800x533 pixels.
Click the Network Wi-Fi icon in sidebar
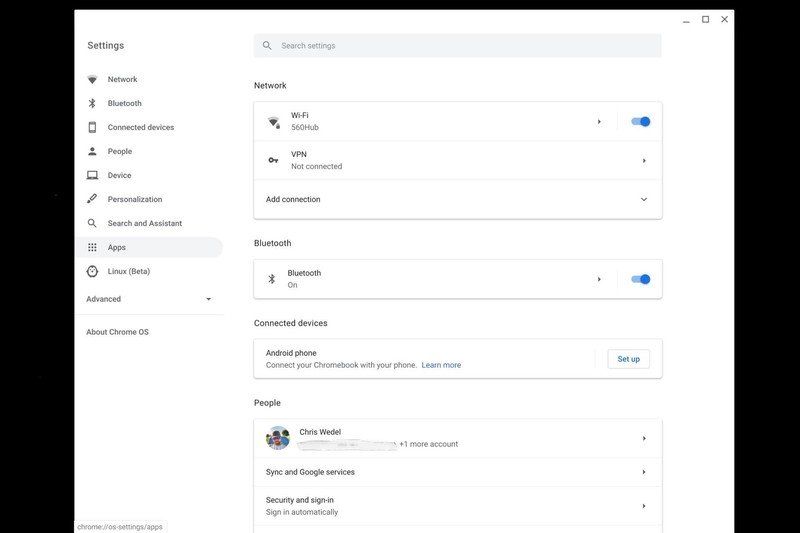[92, 80]
